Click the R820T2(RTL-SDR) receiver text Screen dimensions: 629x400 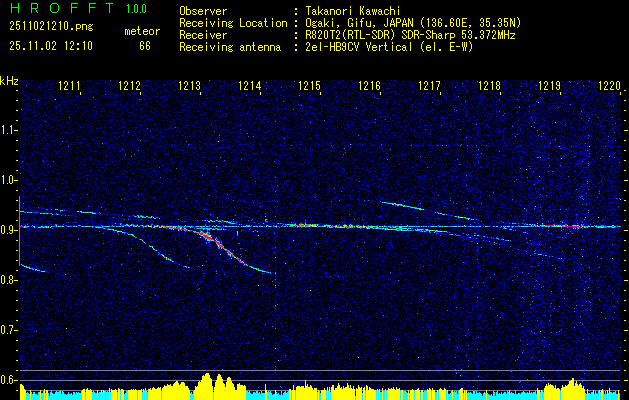pos(410,35)
